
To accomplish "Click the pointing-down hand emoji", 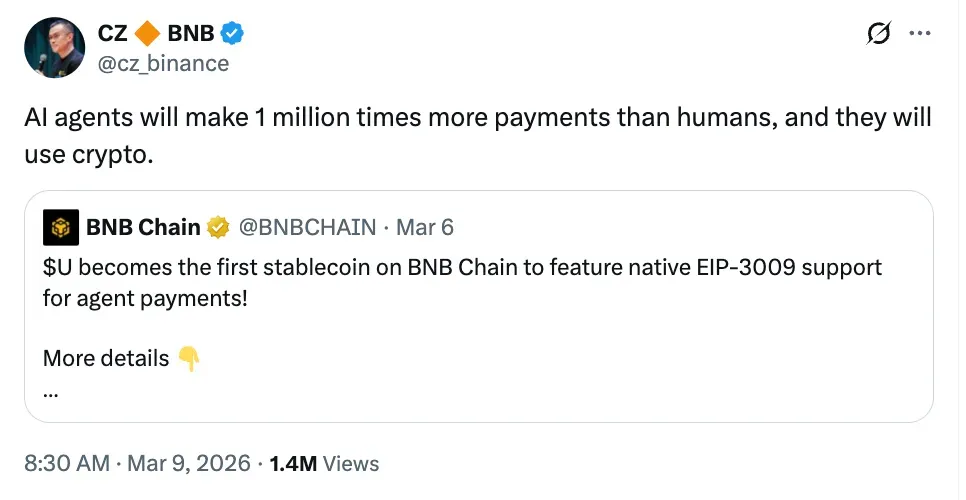I will click(x=188, y=359).
